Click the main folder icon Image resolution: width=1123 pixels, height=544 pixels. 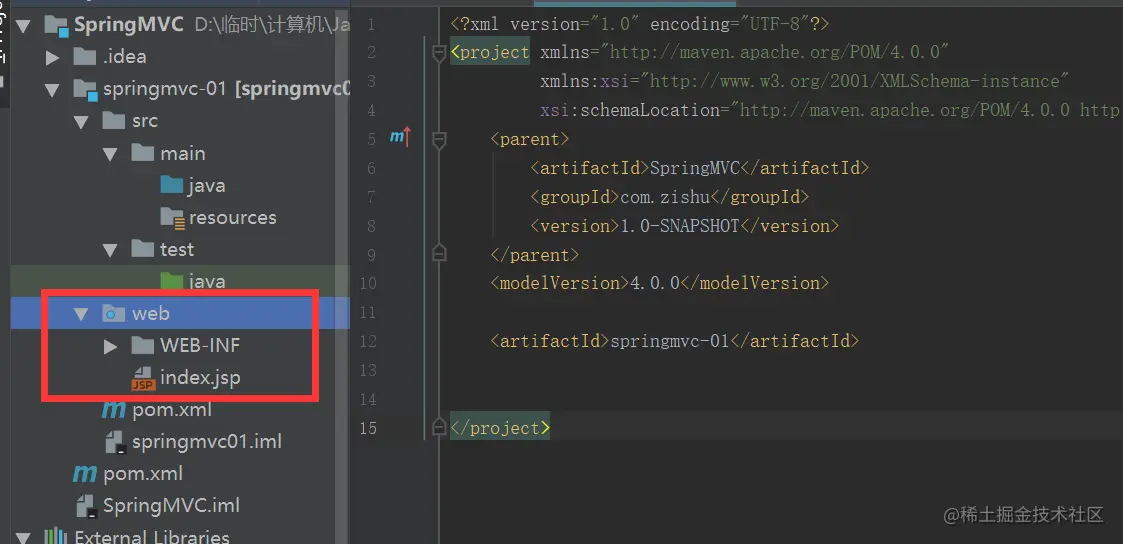coord(143,152)
